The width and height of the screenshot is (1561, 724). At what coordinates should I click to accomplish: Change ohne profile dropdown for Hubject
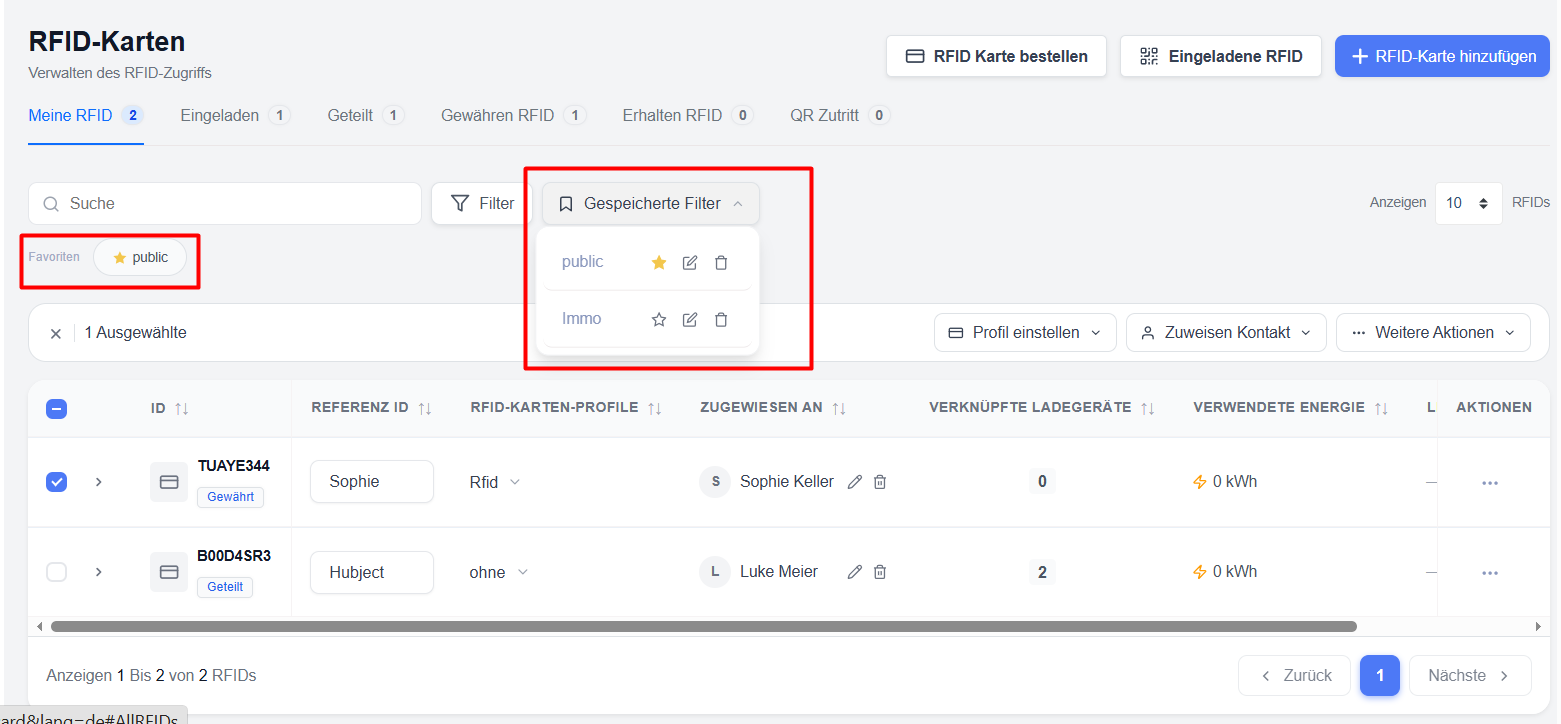[x=499, y=573]
